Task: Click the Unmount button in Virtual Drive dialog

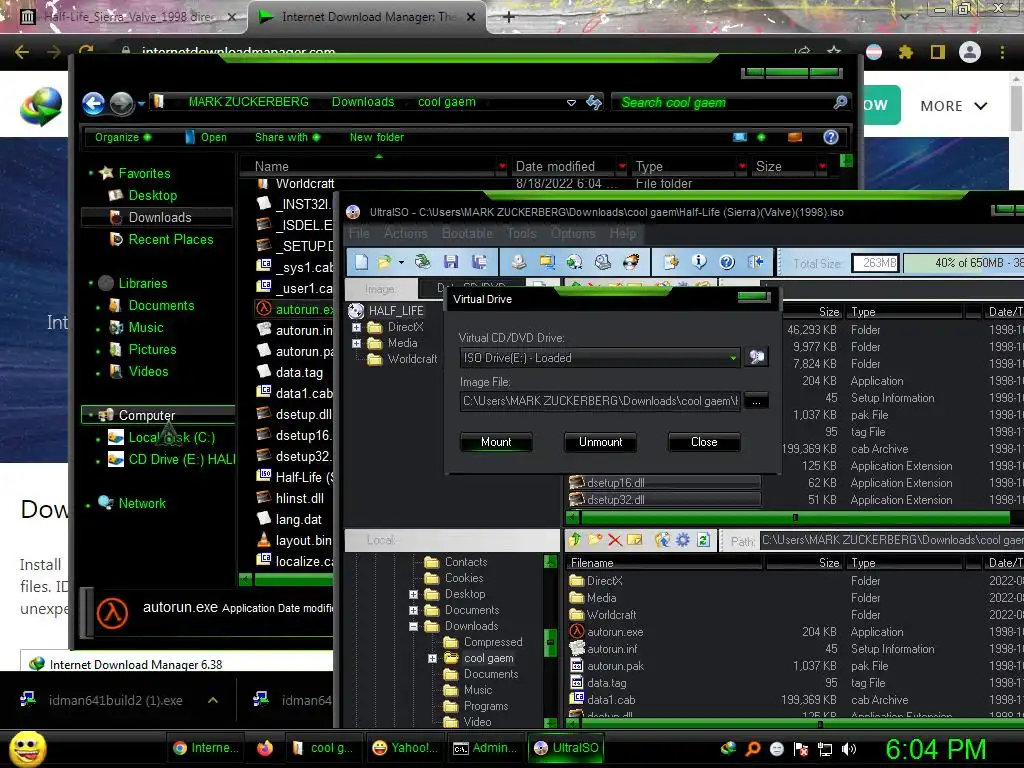Action: click(x=600, y=442)
